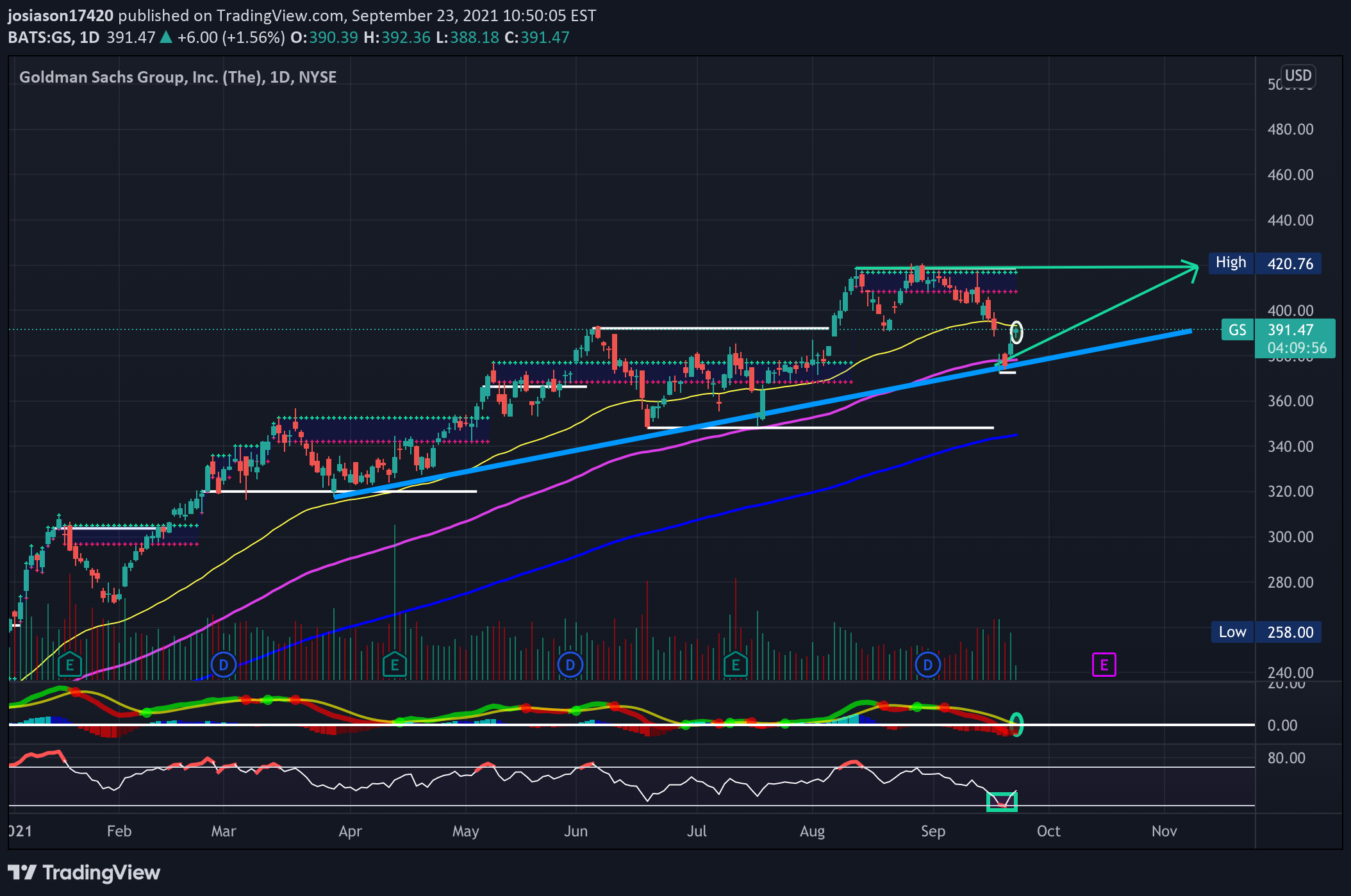Open the USD currency selector
1351x896 pixels.
click(x=1298, y=76)
